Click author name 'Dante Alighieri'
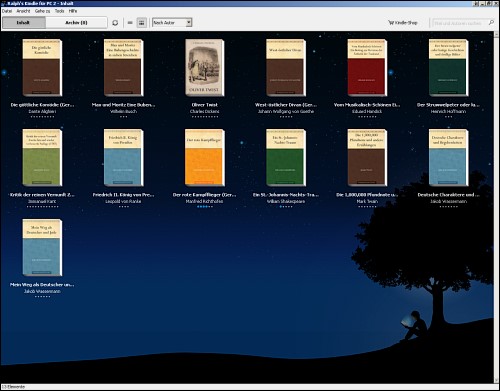500x391 pixels. [x=42, y=111]
